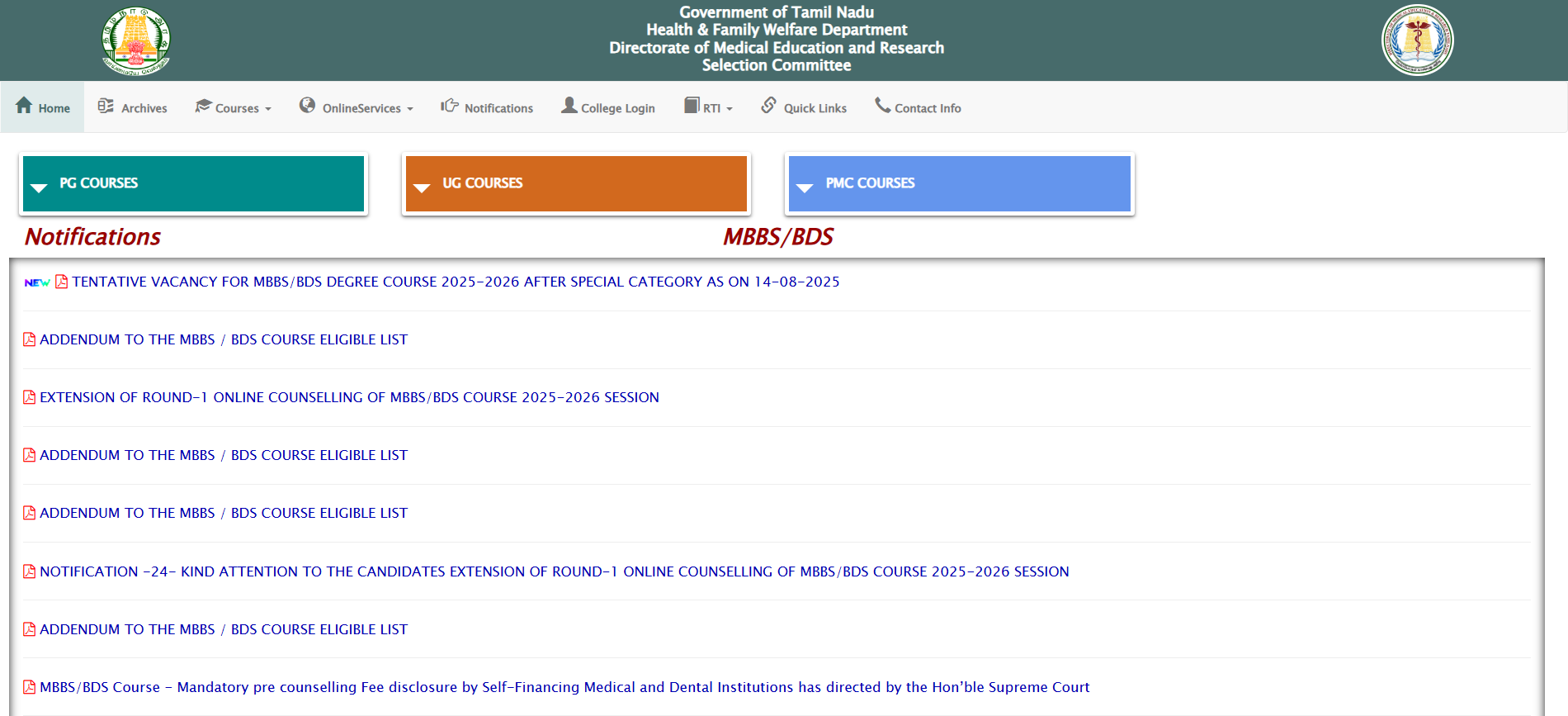This screenshot has height=716, width=1568.
Task: Click the Selection Committee medical emblem logo
Action: [1417, 40]
